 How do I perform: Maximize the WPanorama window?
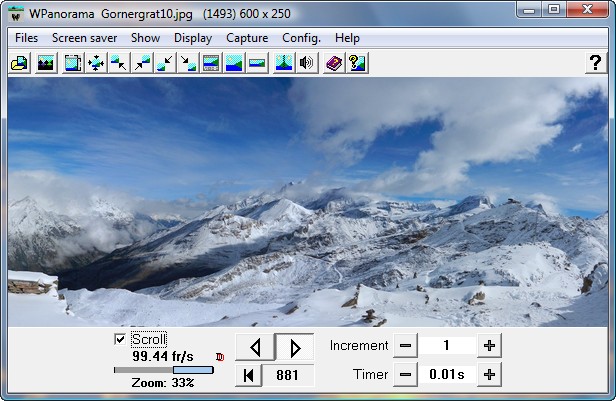point(554,10)
